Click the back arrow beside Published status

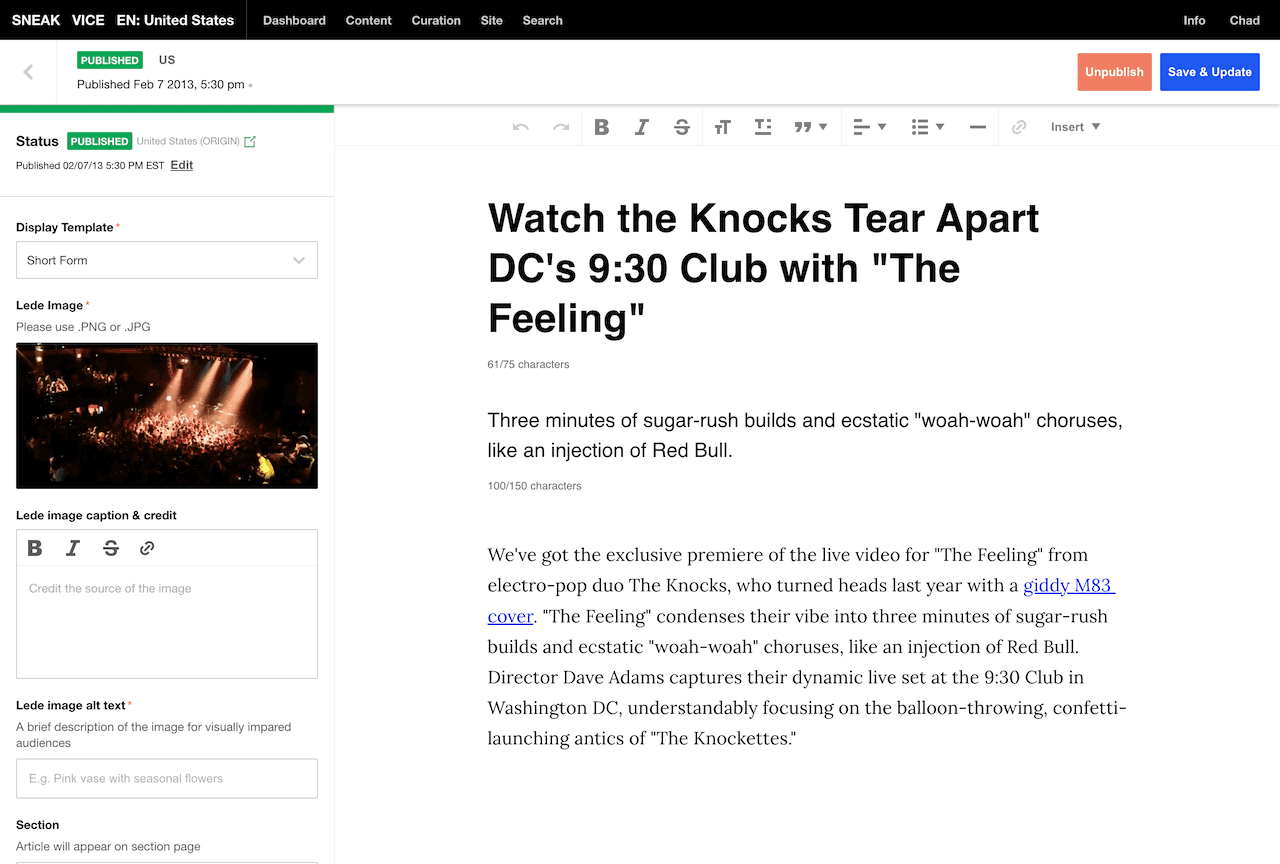click(28, 72)
